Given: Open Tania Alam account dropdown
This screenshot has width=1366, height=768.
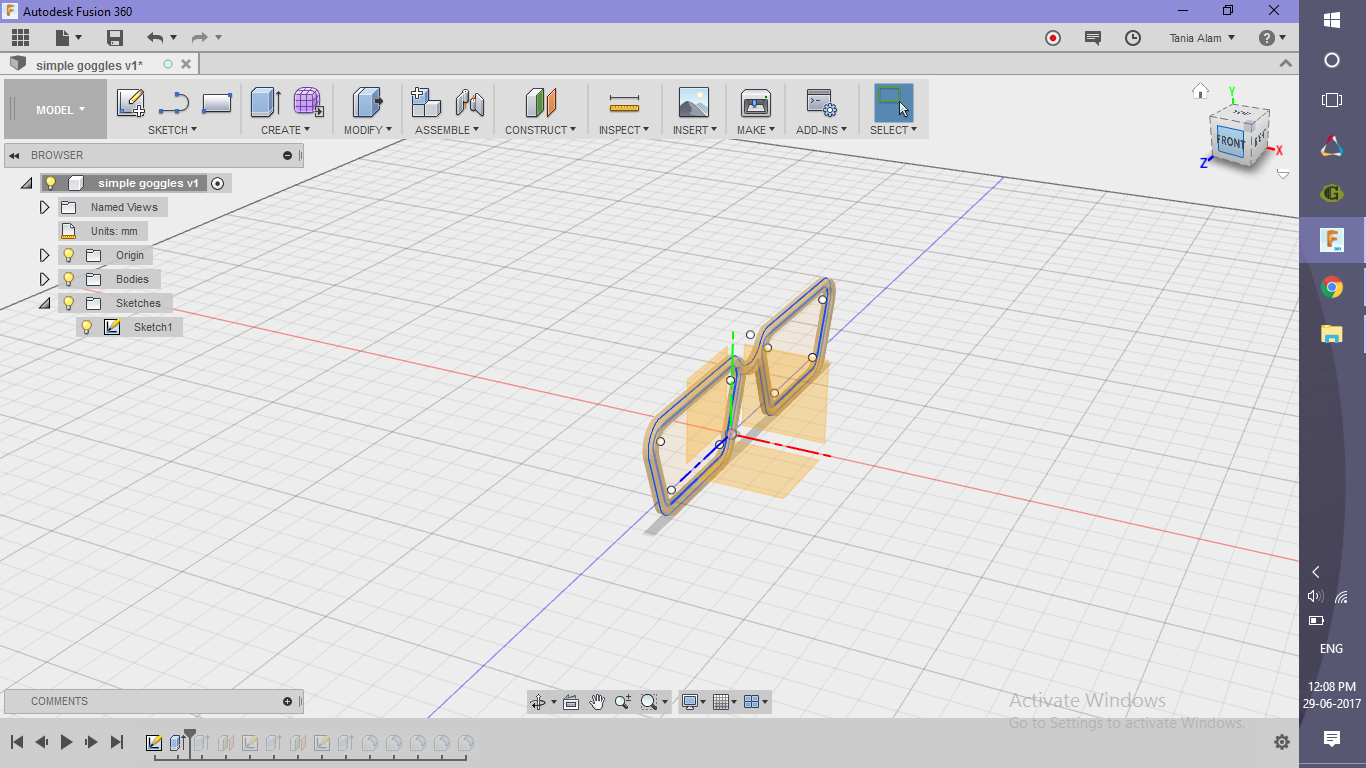Looking at the screenshot, I should 1202,38.
